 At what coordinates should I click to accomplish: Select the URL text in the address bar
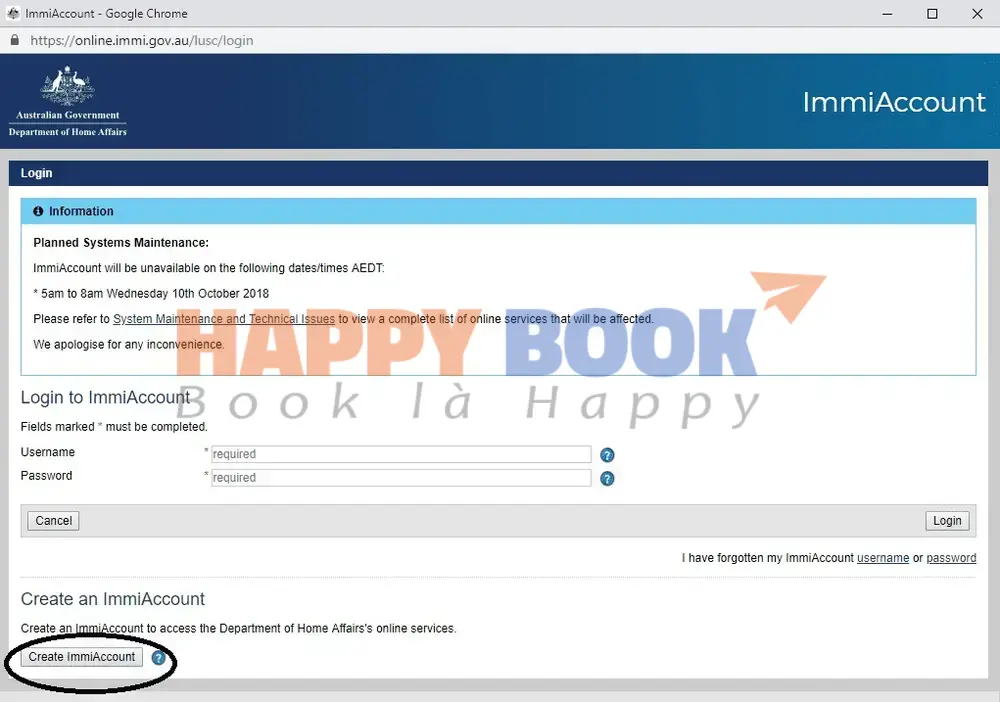(x=141, y=41)
